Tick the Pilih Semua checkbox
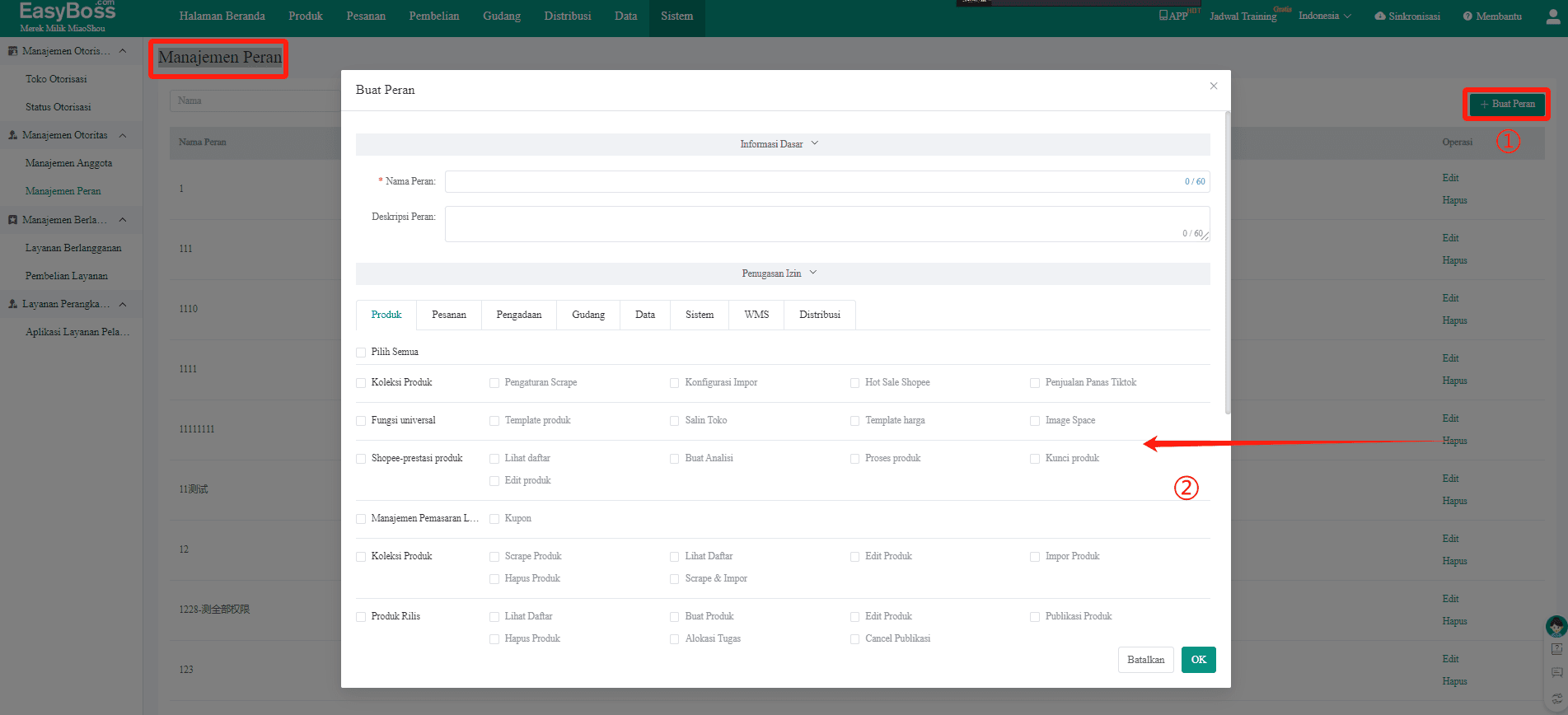The width and height of the screenshot is (1568, 715). pos(361,353)
